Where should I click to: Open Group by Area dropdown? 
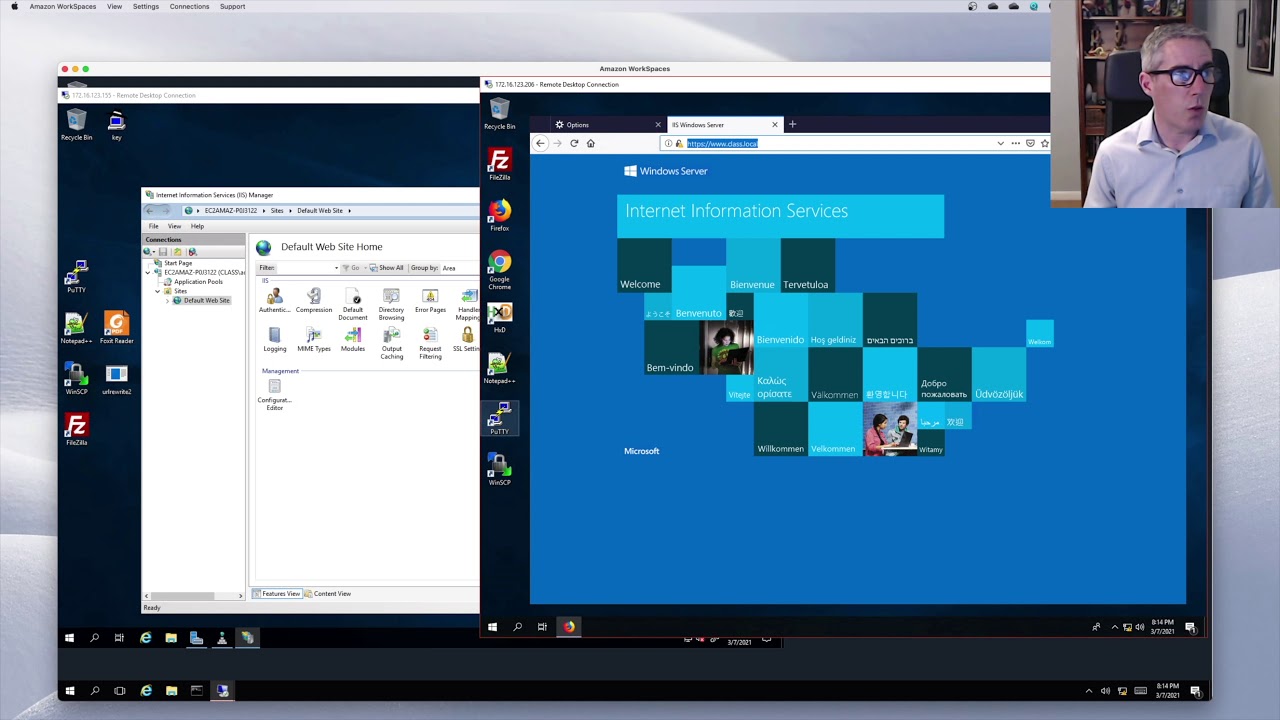pos(460,268)
